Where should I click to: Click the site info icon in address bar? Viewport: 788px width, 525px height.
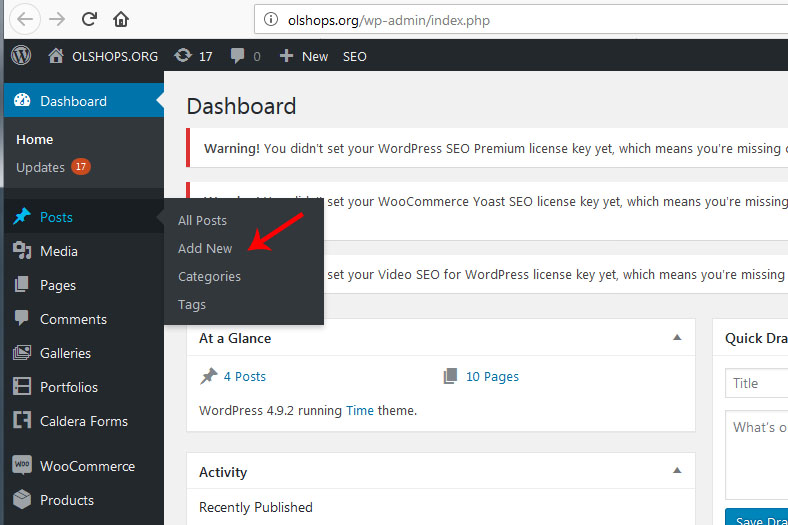pos(271,20)
